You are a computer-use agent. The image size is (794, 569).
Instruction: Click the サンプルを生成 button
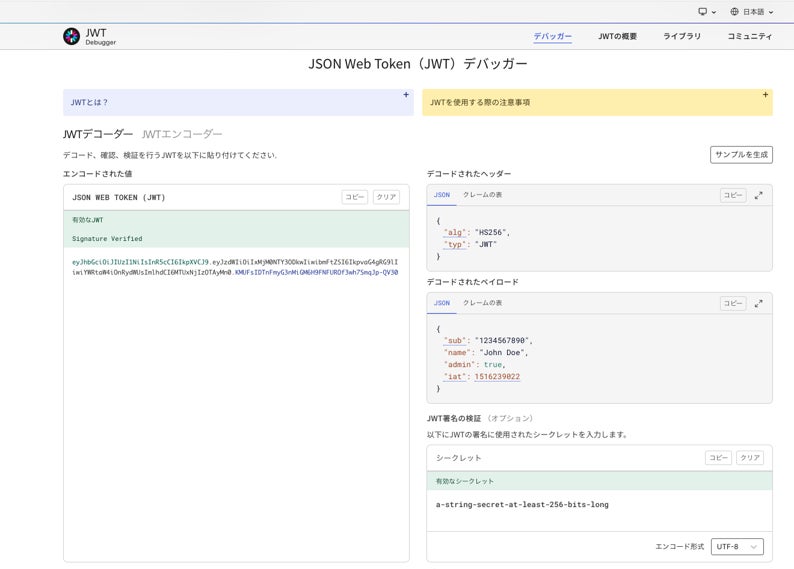[x=741, y=155]
